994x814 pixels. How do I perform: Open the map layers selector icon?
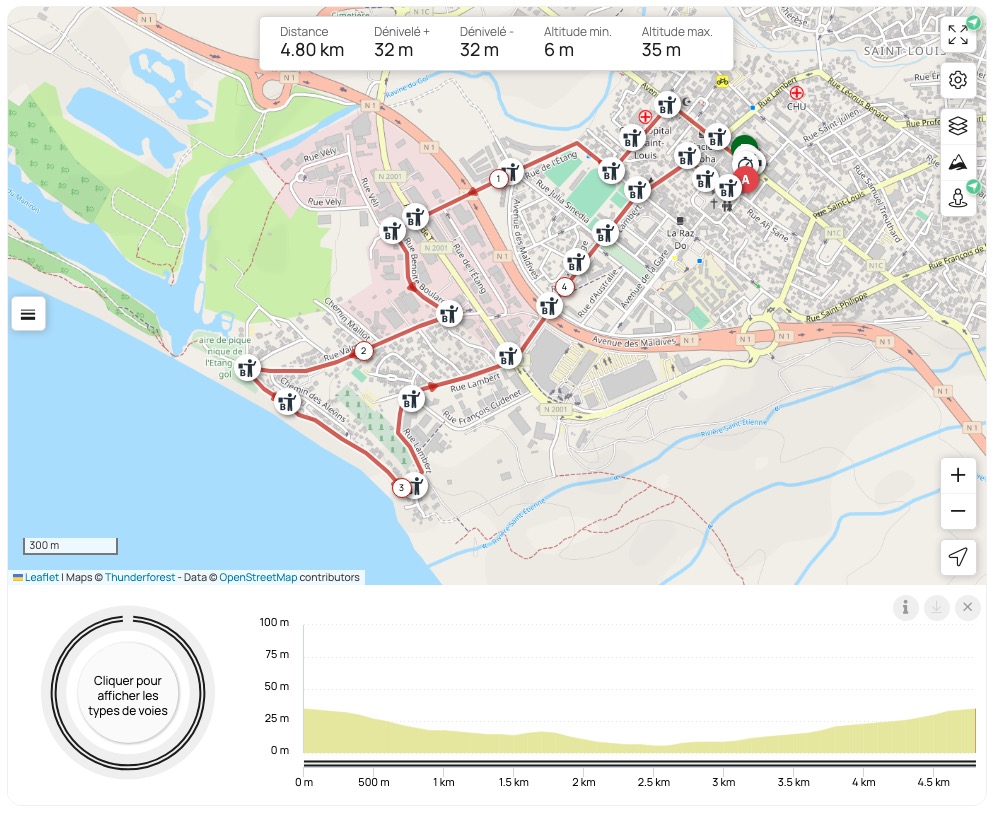[958, 125]
